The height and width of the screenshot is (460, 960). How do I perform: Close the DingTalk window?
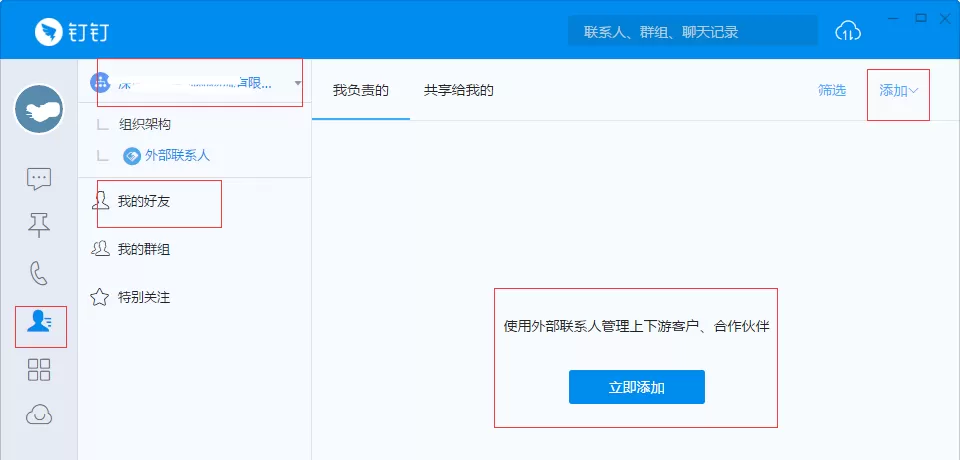pos(945,18)
